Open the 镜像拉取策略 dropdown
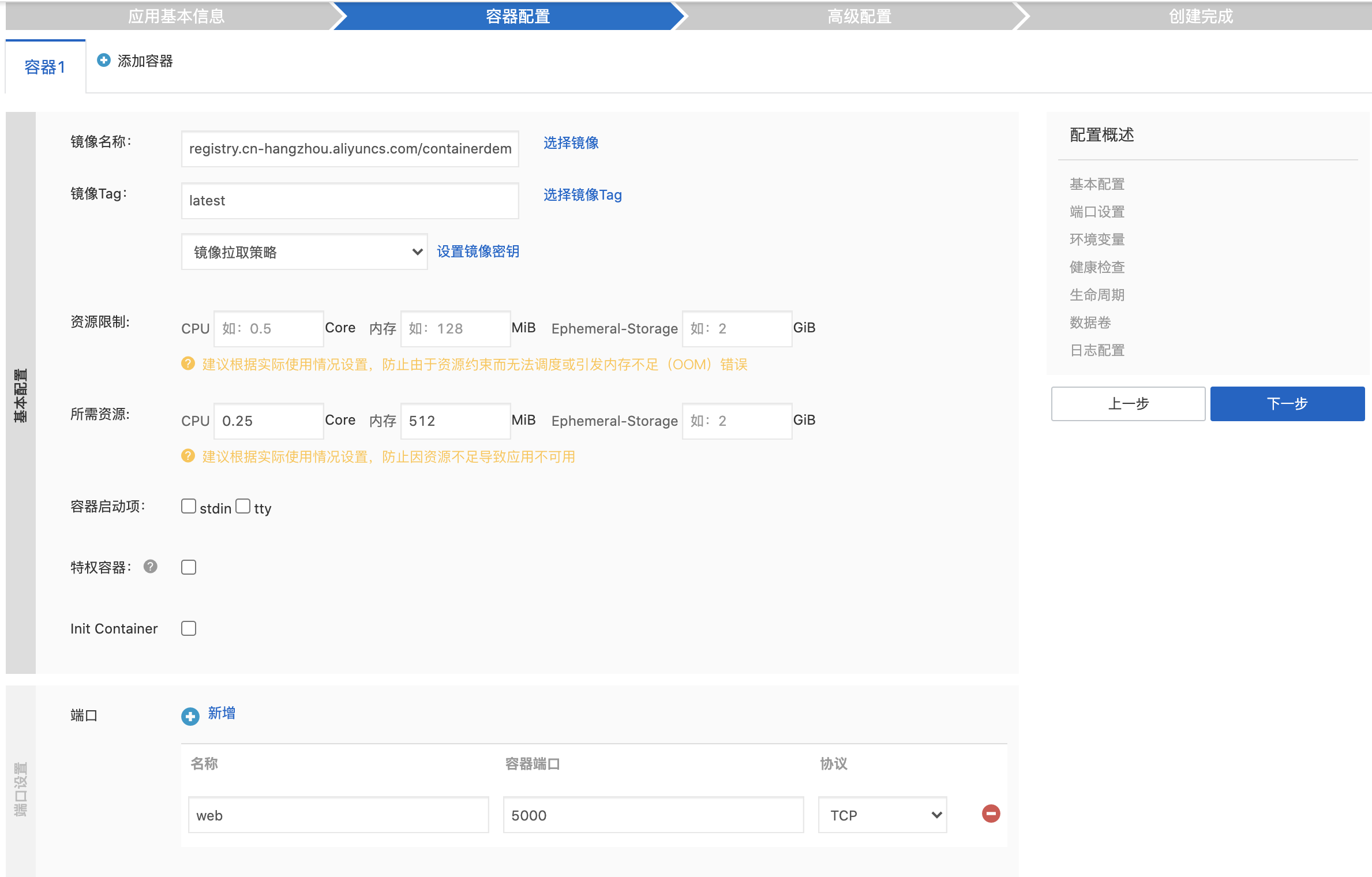 click(x=304, y=252)
